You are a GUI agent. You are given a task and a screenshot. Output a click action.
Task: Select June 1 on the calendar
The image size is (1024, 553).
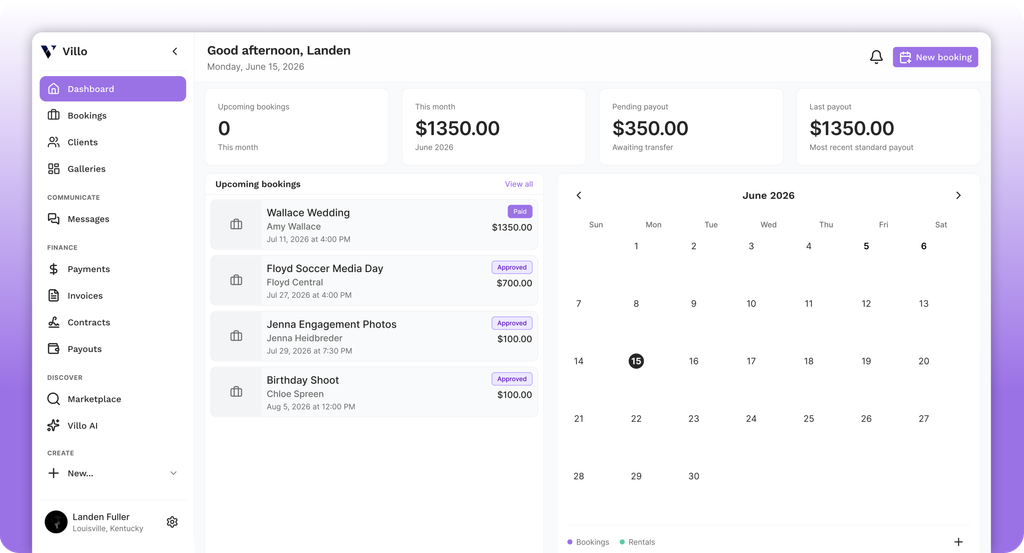click(636, 246)
